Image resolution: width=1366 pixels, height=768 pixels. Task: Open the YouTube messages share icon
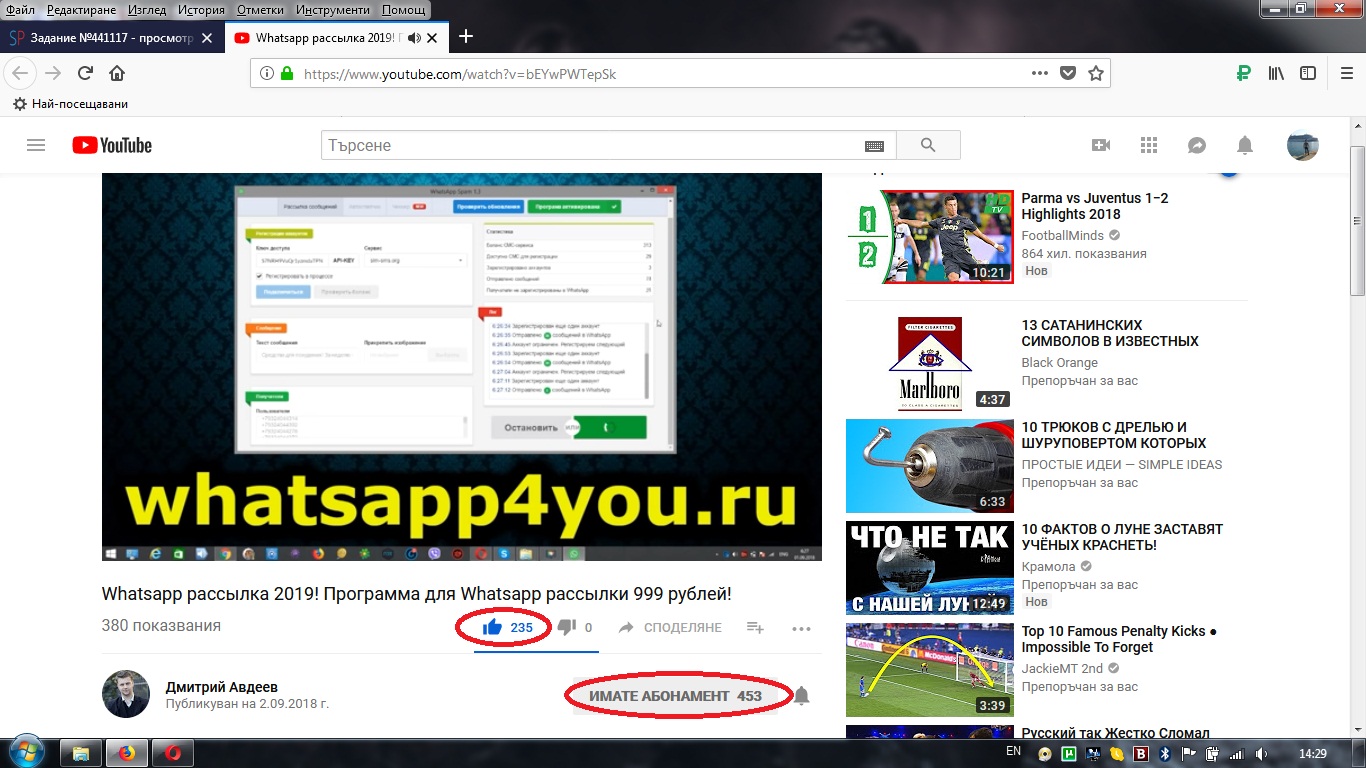pyautogui.click(x=1197, y=145)
